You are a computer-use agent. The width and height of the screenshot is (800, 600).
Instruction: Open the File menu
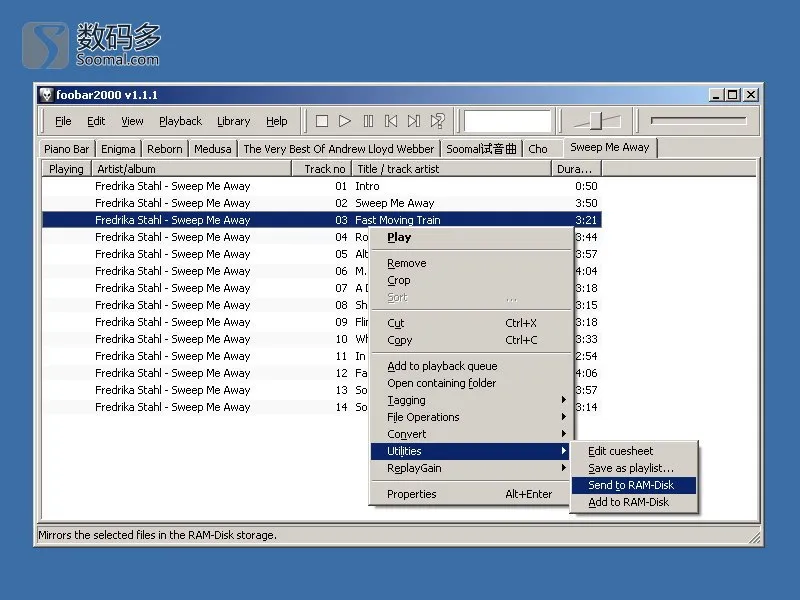coord(63,121)
